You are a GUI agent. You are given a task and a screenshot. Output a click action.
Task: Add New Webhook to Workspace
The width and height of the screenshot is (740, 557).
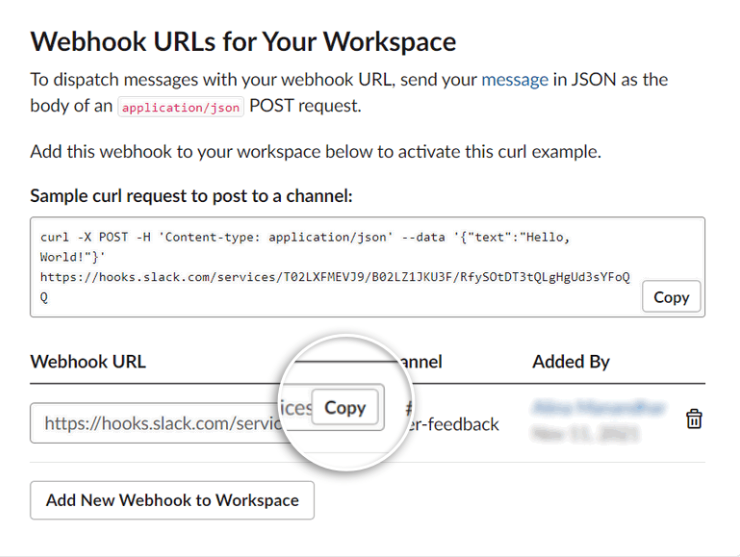click(172, 500)
